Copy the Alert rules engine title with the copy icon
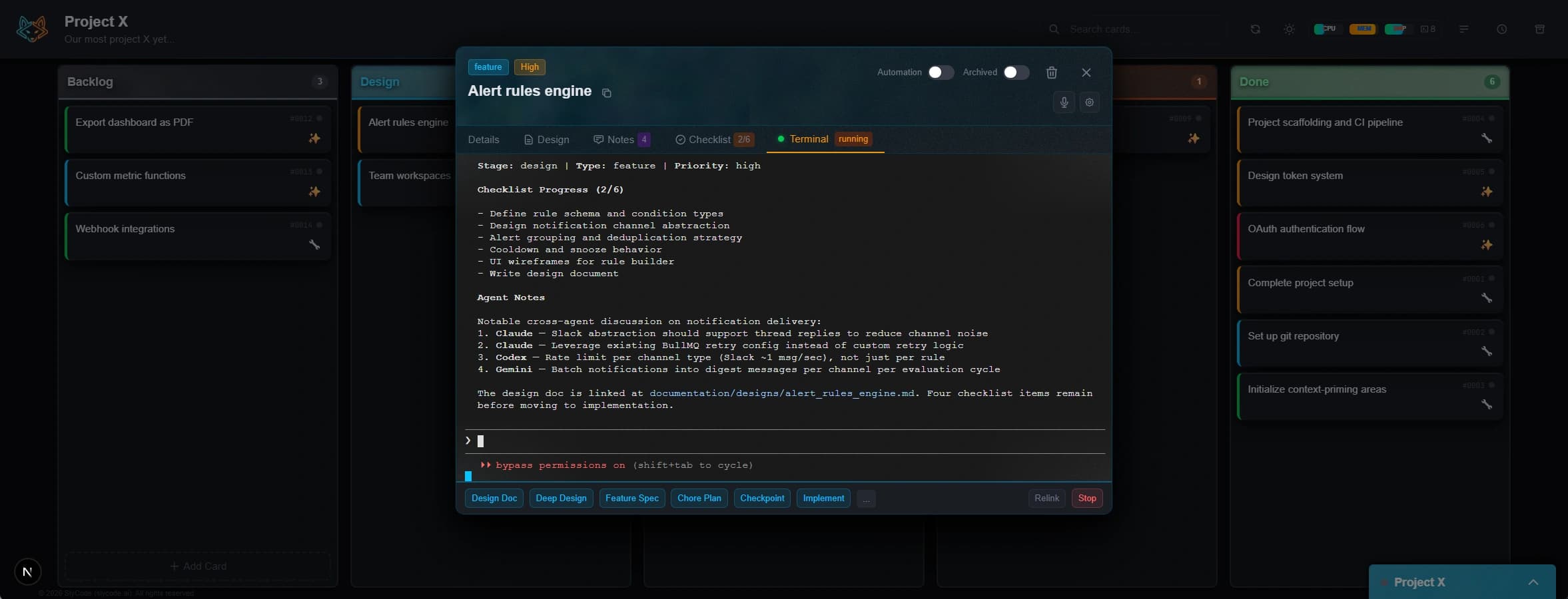This screenshot has width=1568, height=599. click(x=606, y=93)
